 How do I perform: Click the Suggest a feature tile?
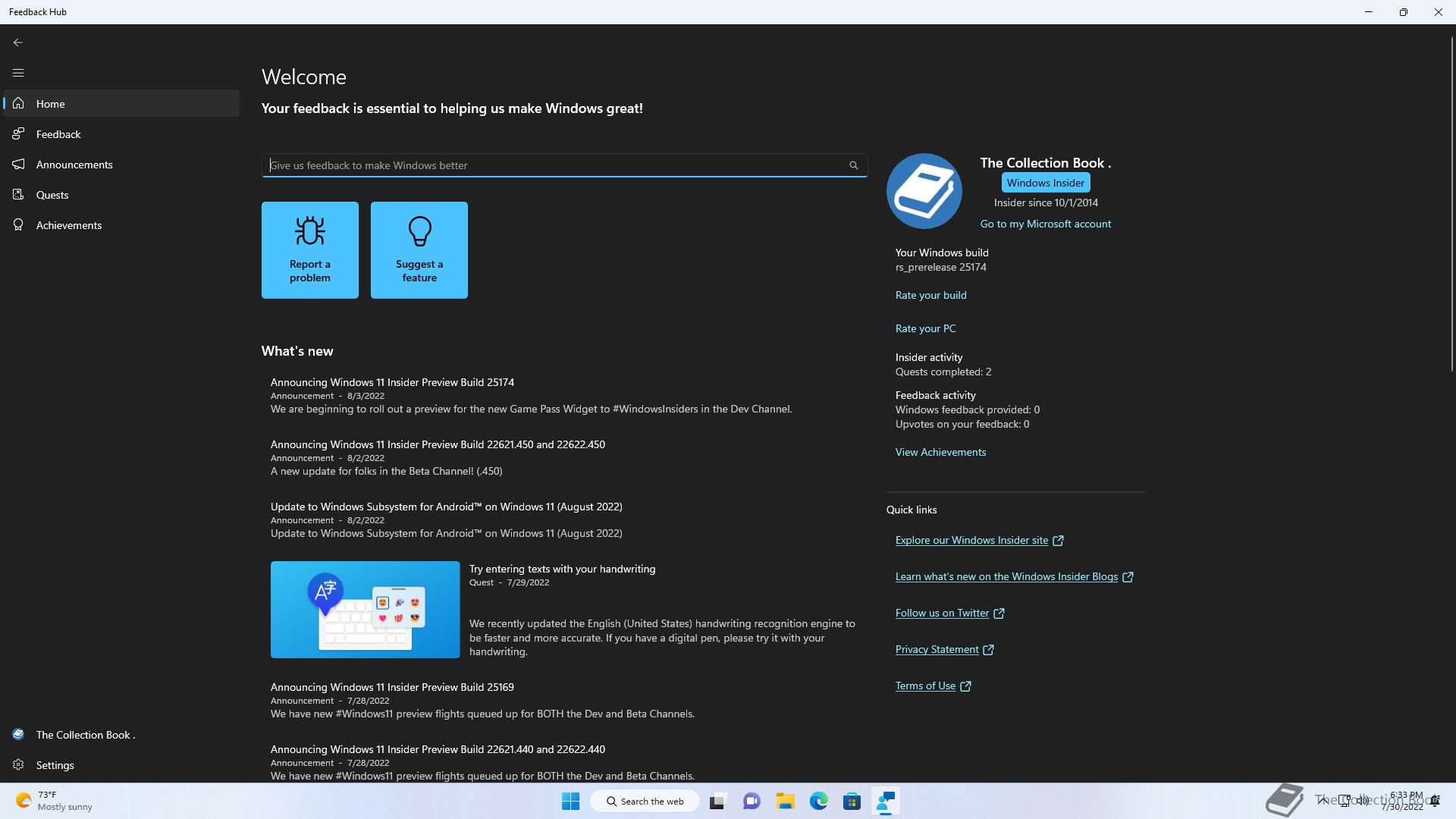419,250
